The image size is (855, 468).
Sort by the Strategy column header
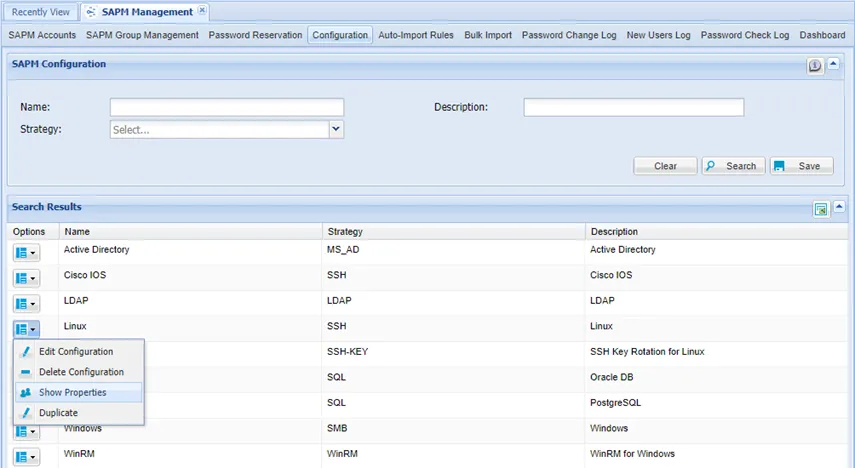pyautogui.click(x=454, y=232)
